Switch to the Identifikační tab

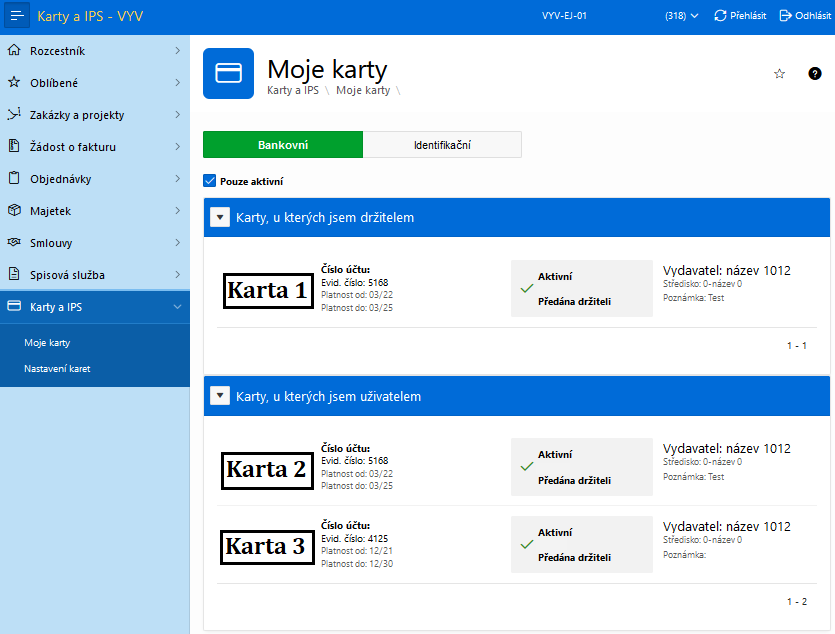tap(442, 145)
